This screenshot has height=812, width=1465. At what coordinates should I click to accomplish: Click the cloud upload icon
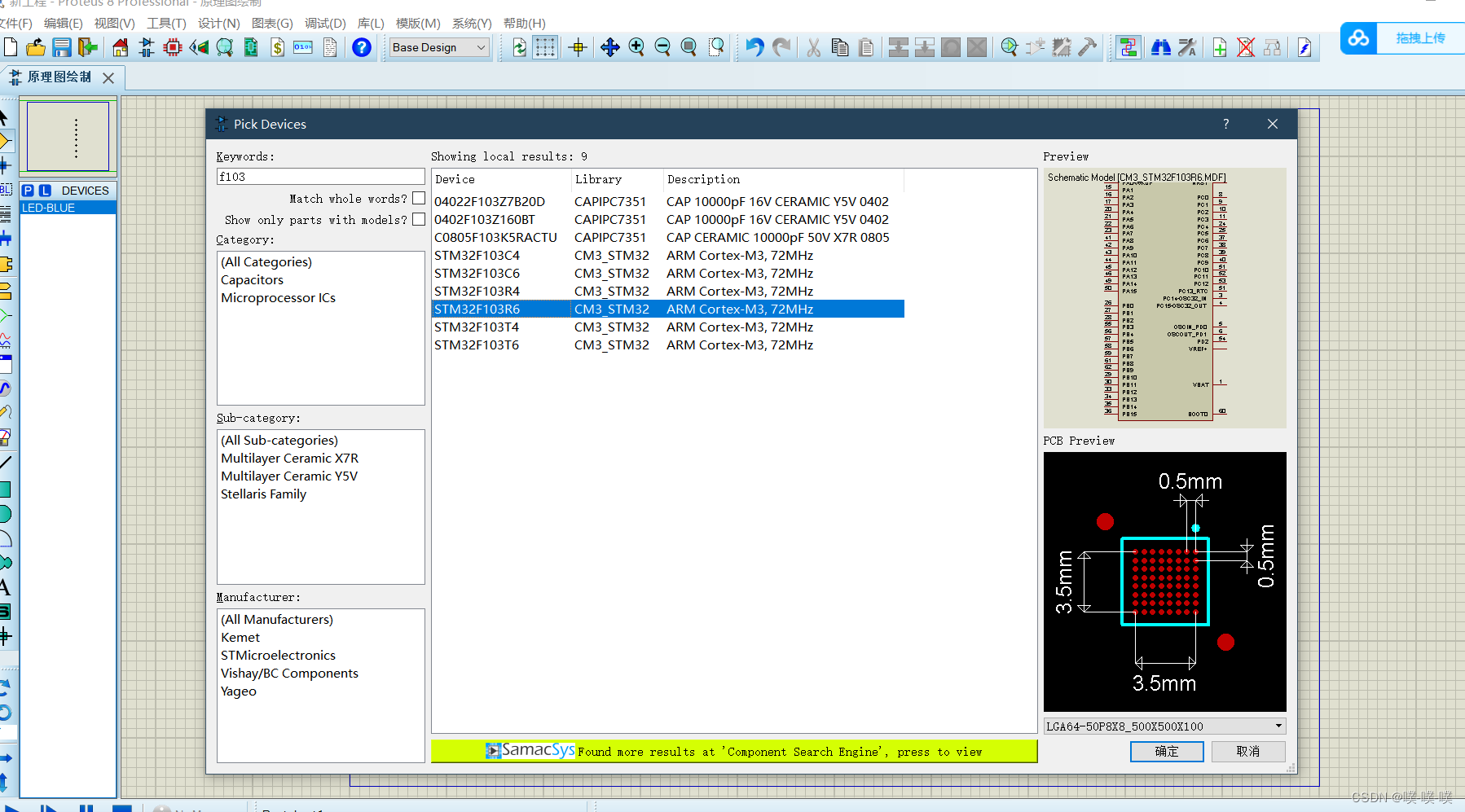click(x=1358, y=38)
